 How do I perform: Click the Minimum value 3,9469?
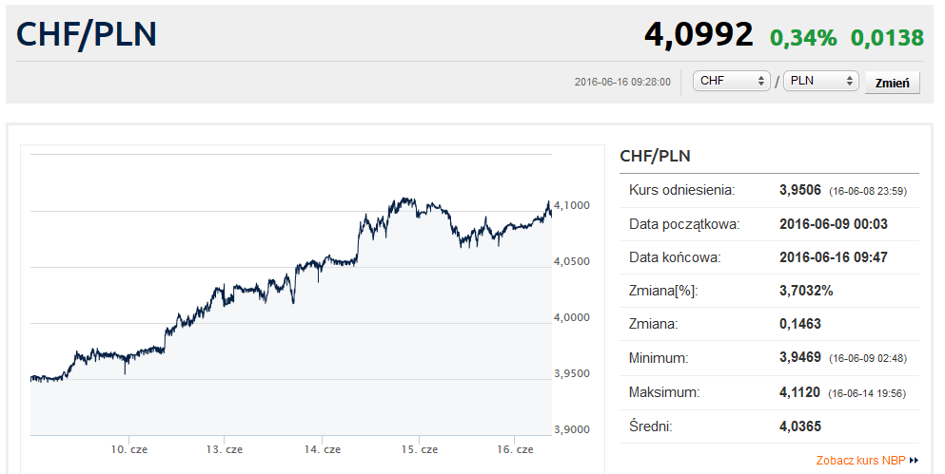[800, 358]
